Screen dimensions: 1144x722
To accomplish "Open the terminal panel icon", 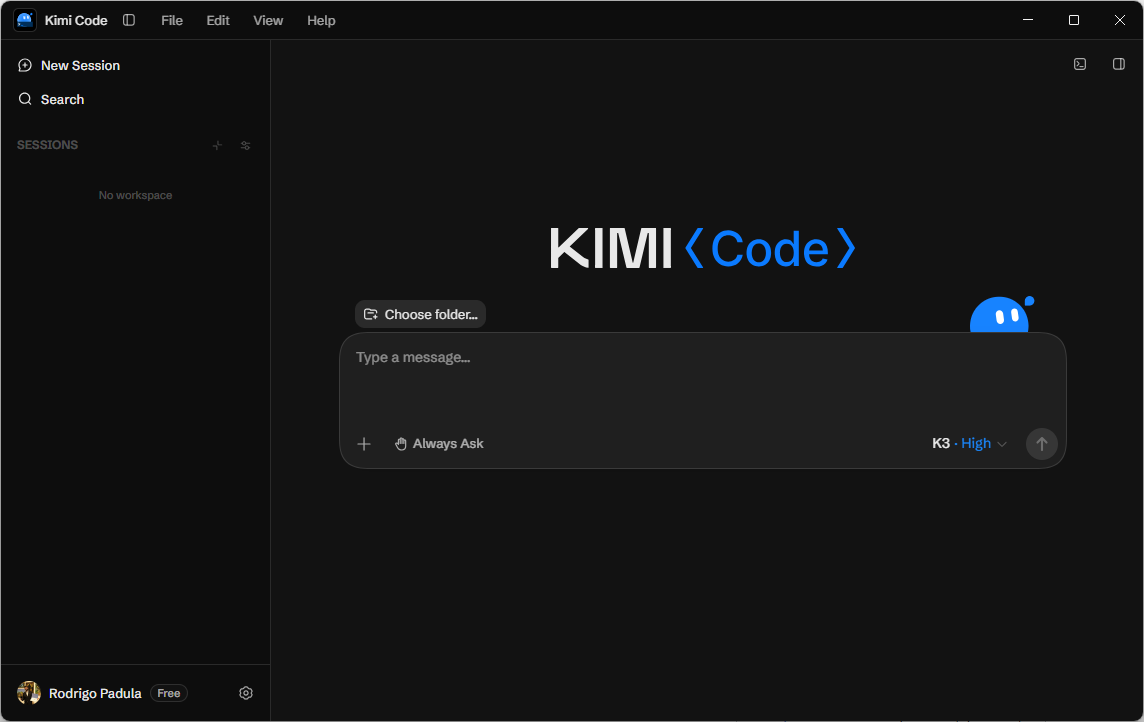I will (x=1080, y=64).
